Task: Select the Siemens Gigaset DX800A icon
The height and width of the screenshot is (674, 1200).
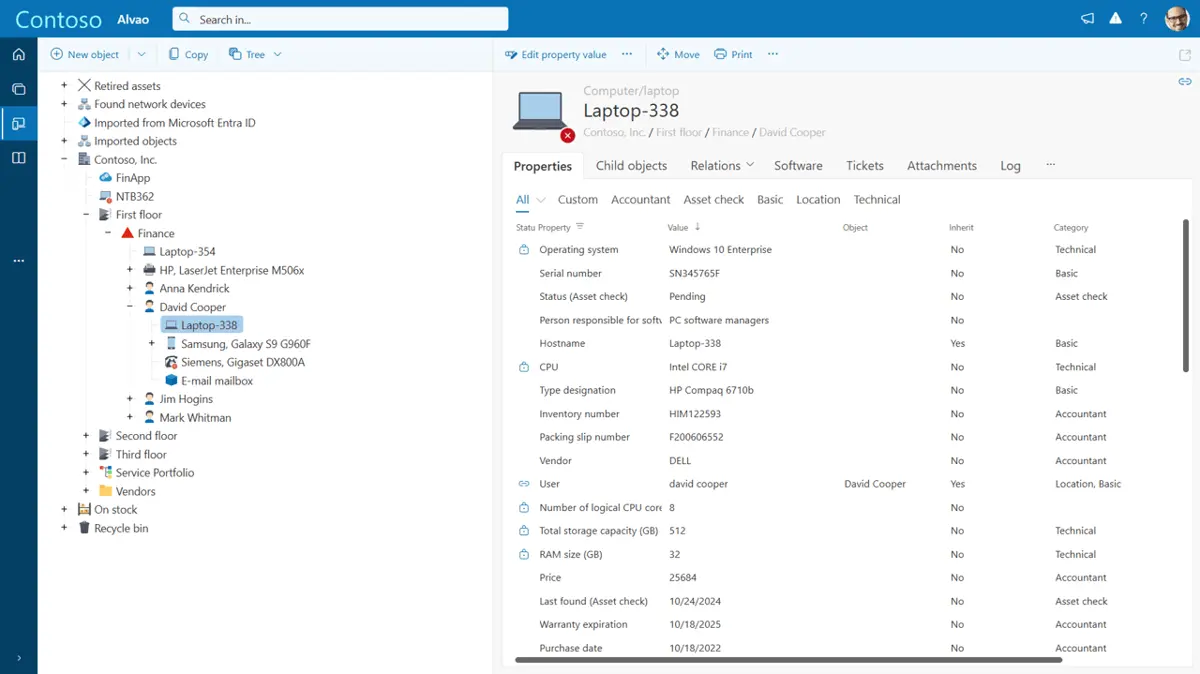Action: tap(171, 362)
